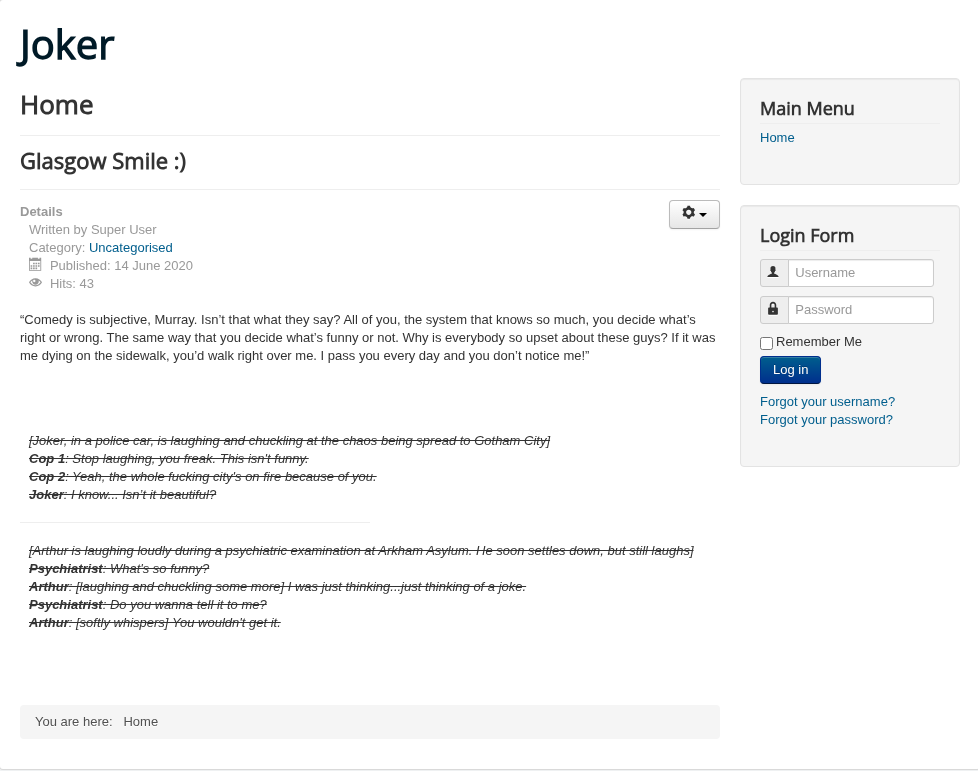978x771 pixels.
Task: Focus the Password input field
Action: coord(861,309)
